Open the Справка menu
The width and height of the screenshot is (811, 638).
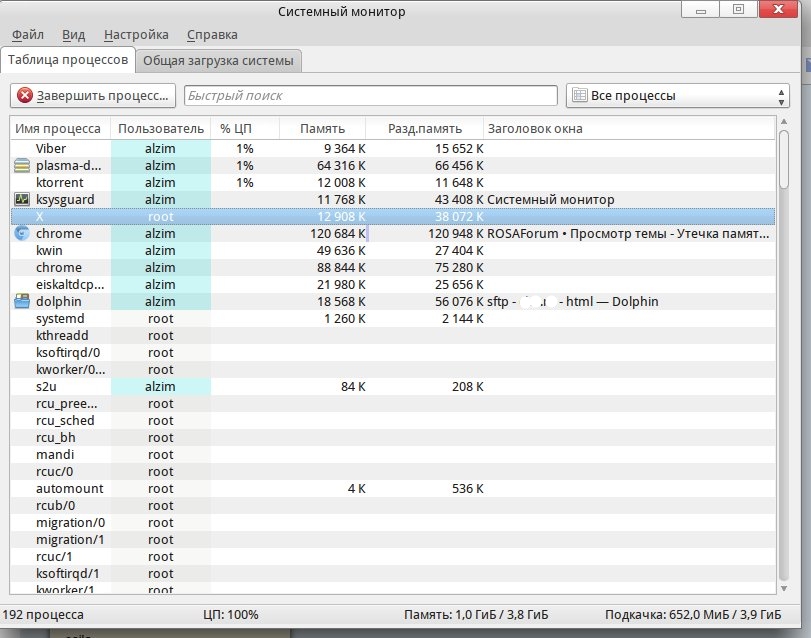(x=212, y=35)
